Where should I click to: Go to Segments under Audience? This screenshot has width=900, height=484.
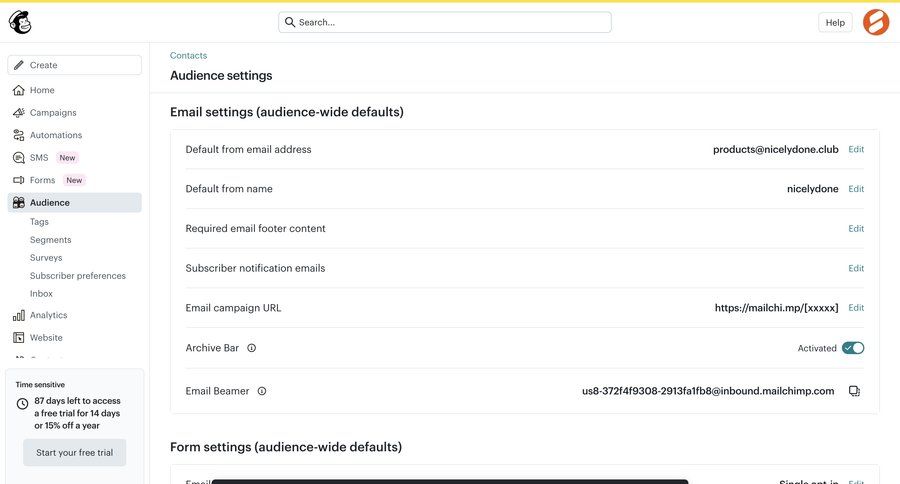click(51, 239)
